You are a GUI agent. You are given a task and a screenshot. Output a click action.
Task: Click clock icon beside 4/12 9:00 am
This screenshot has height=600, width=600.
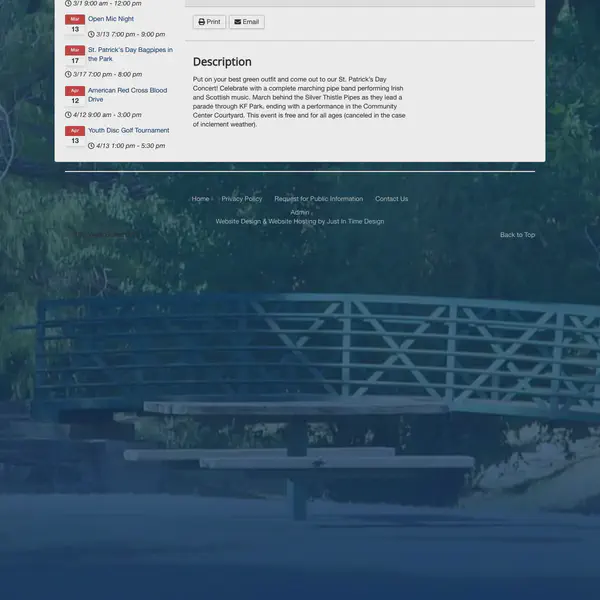click(x=68, y=115)
